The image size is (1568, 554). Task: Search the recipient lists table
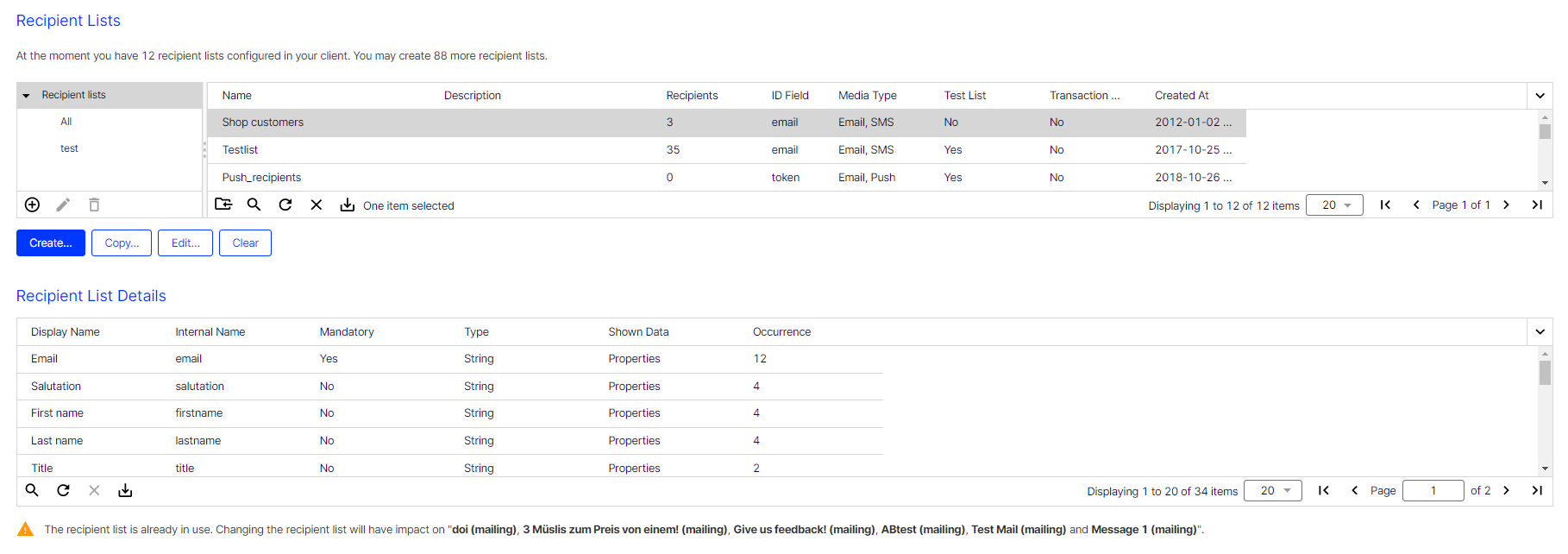[254, 205]
